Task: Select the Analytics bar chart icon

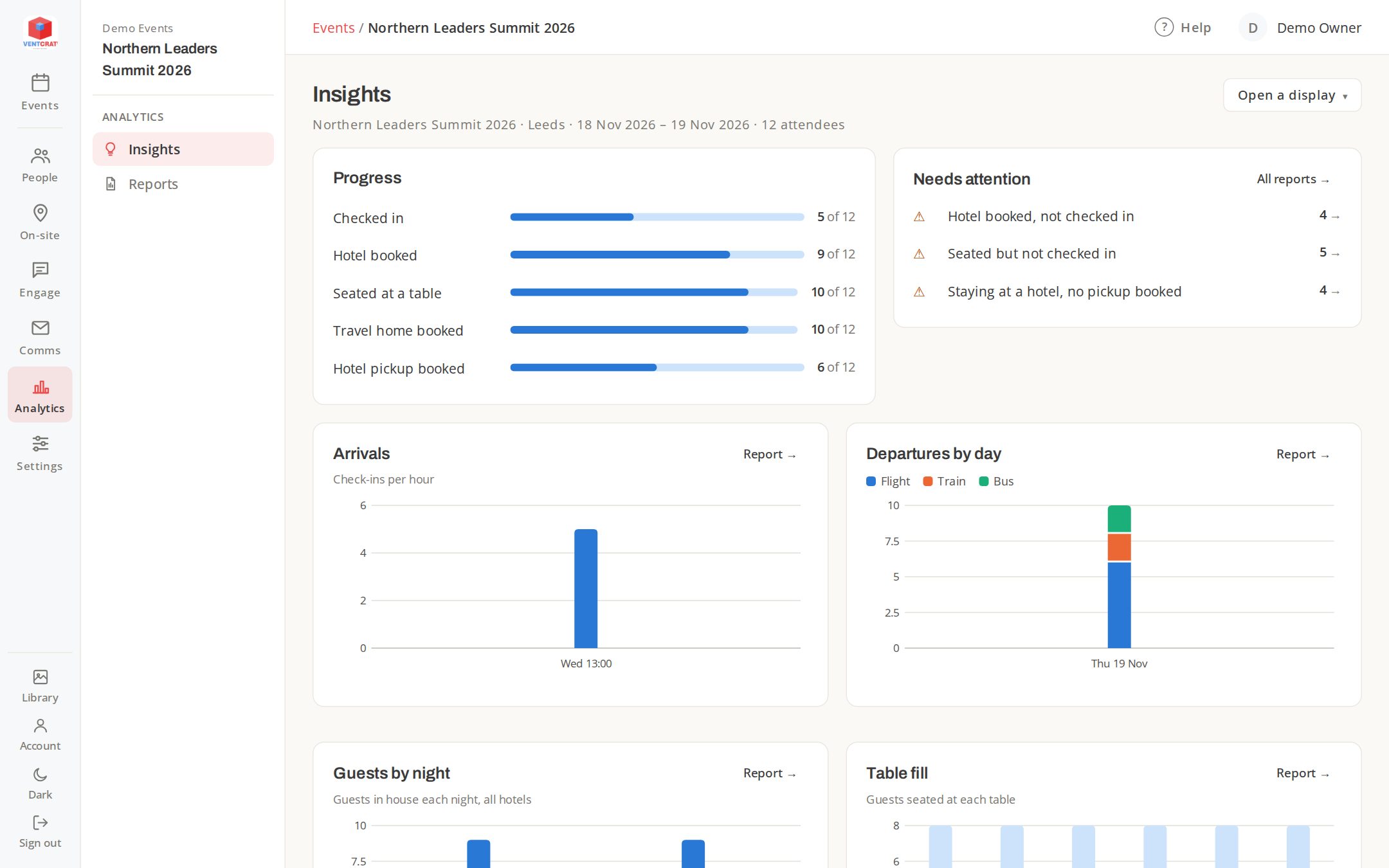Action: tap(40, 386)
